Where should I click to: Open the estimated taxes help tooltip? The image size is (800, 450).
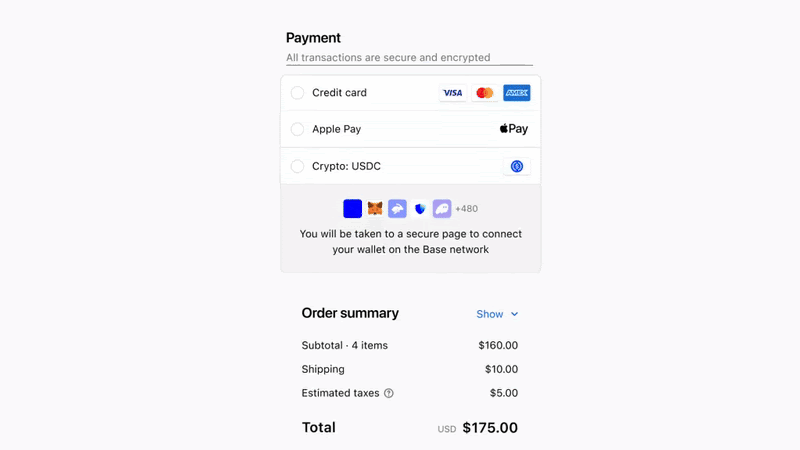tap(389, 393)
